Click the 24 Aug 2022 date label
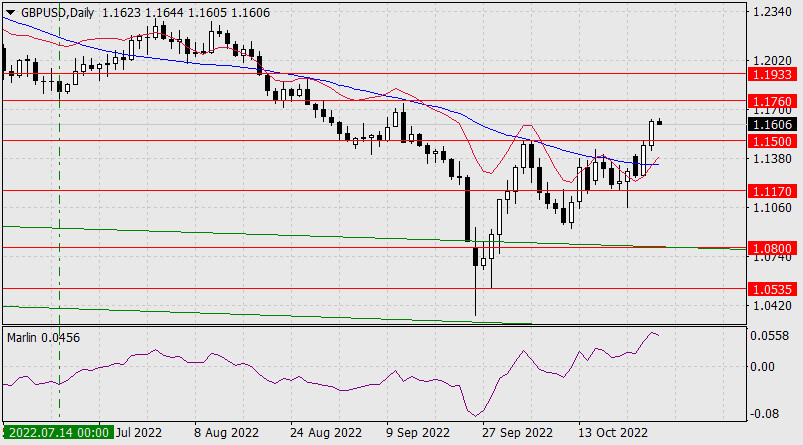Image resolution: width=803 pixels, height=445 pixels. [326, 433]
